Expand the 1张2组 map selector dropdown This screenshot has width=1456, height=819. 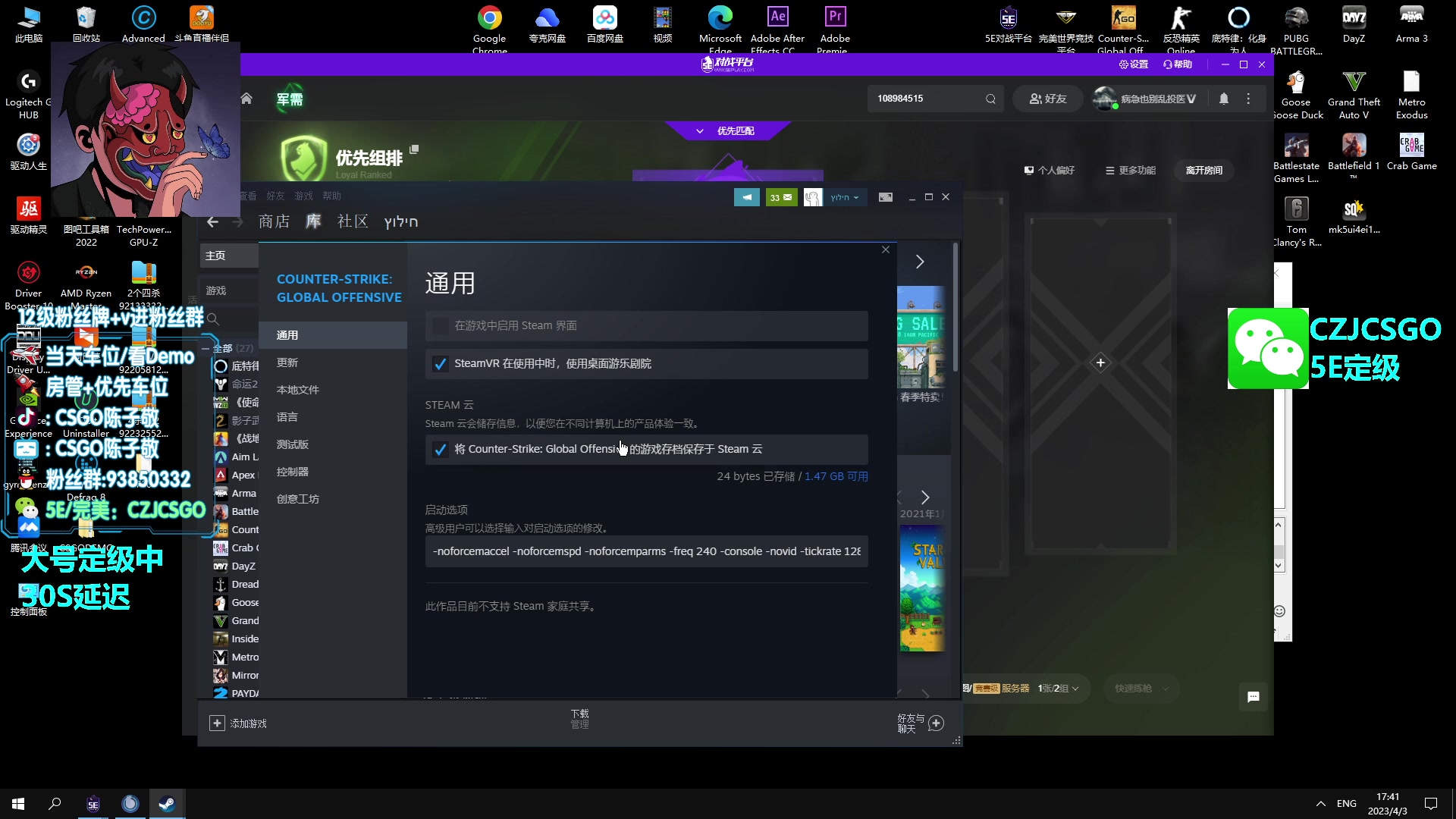coord(1059,689)
